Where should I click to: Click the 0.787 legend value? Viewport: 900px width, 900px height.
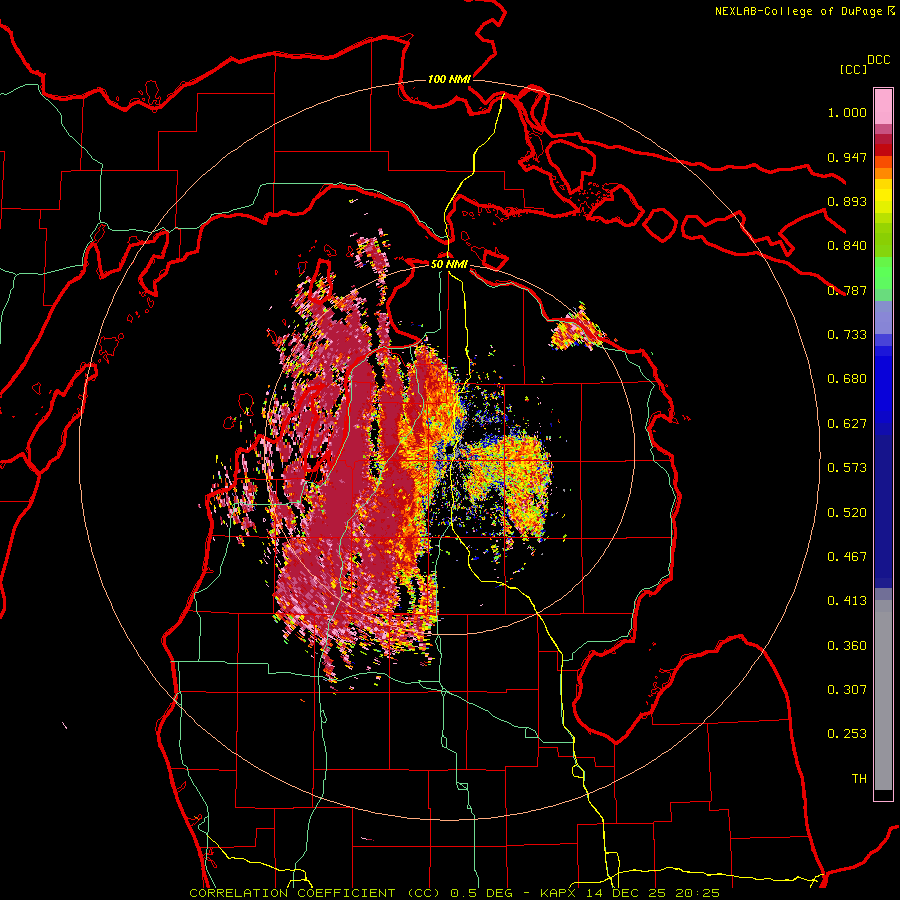(847, 290)
